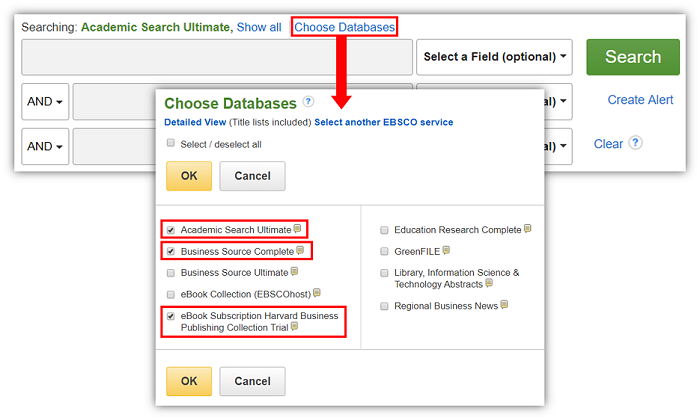Open first Select a Field (optional) dropdown
This screenshot has width=700, height=420.
494,57
